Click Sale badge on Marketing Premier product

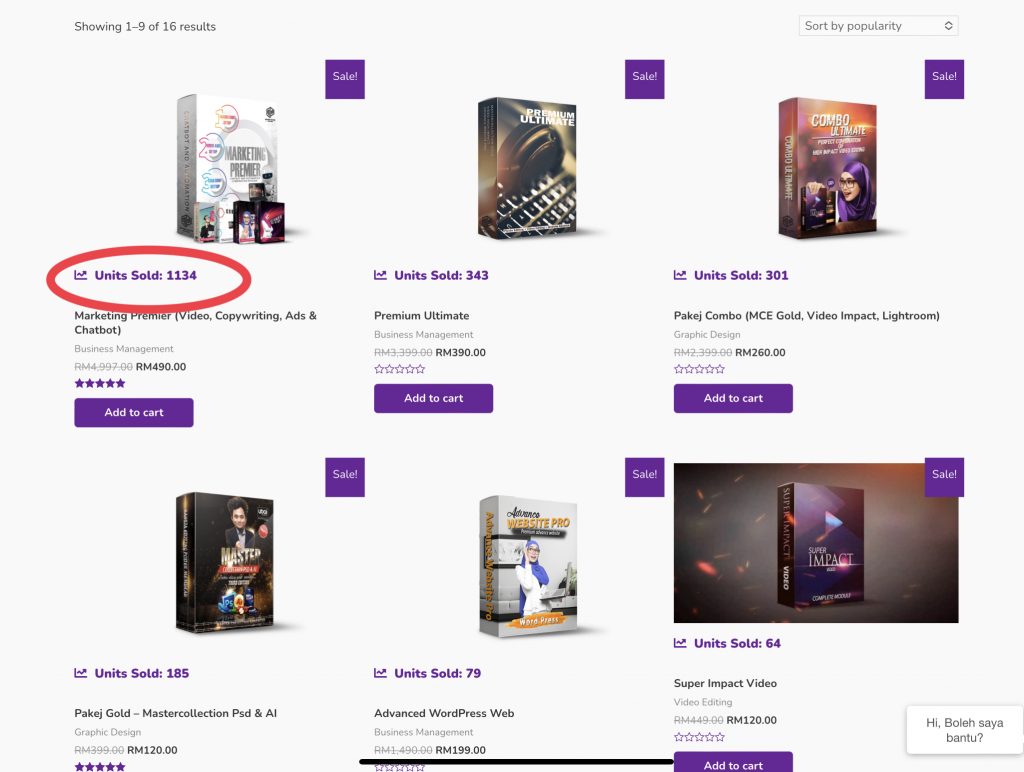point(345,78)
